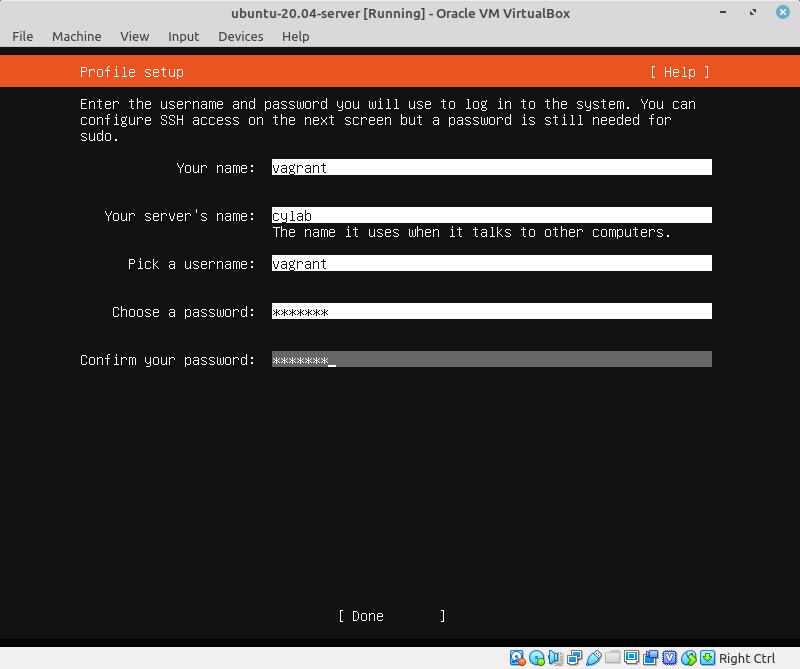Screen dimensions: 800x669
Task: Click the mouse integration status icon
Action: 689,658
